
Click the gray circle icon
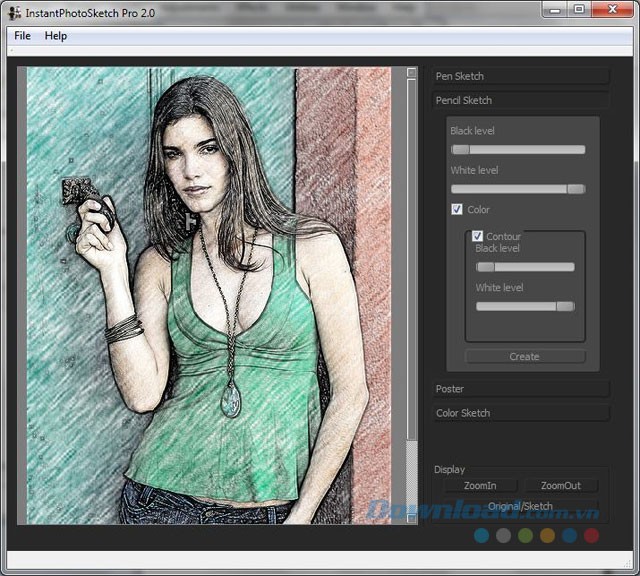coord(503,536)
